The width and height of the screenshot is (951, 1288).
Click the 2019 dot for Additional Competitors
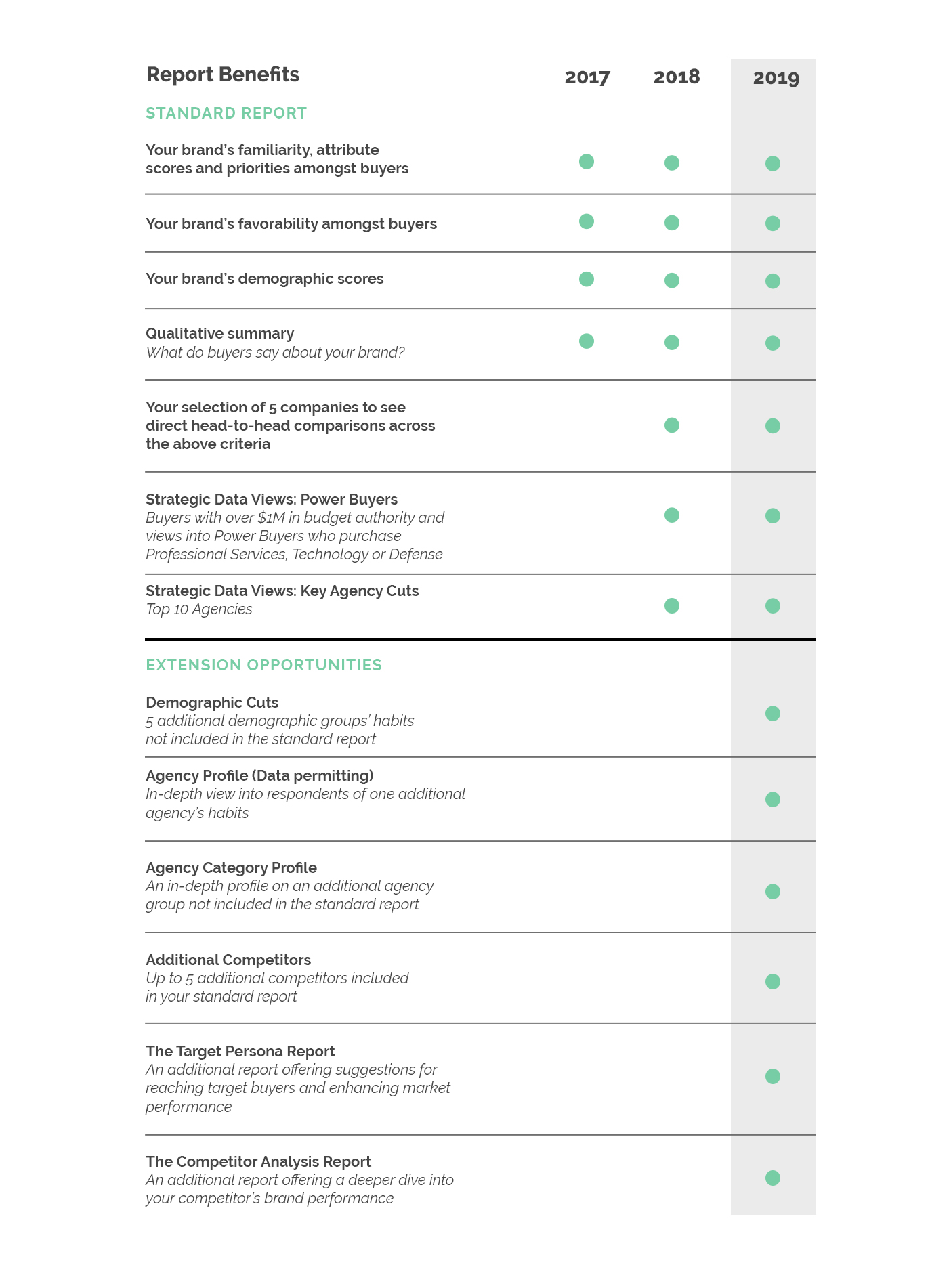pyautogui.click(x=772, y=982)
